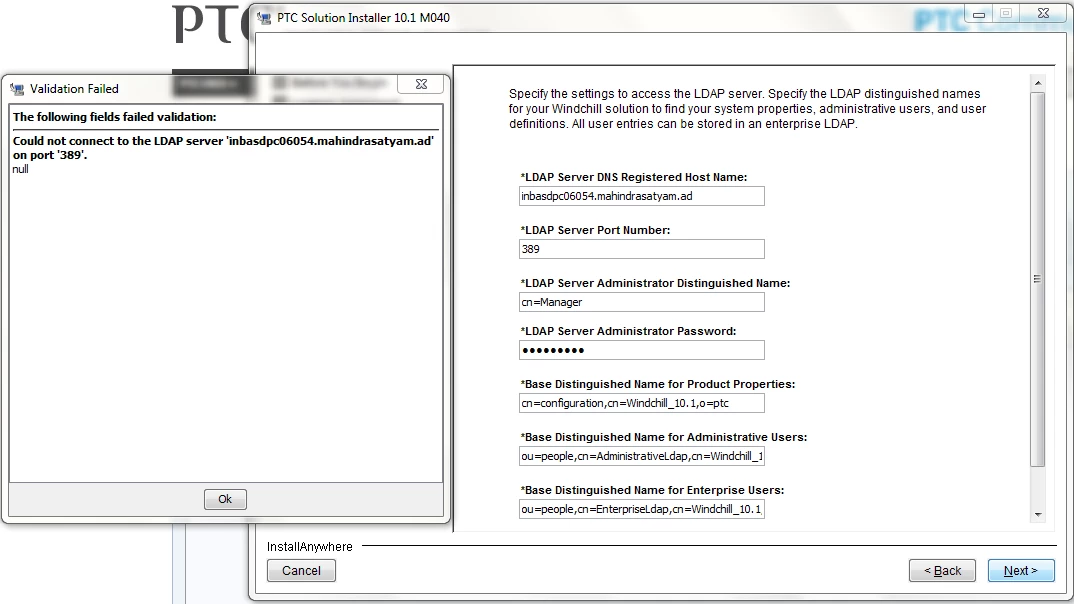Click 'Specify the settings to access' description
This screenshot has height=604, width=1074.
[747, 109]
